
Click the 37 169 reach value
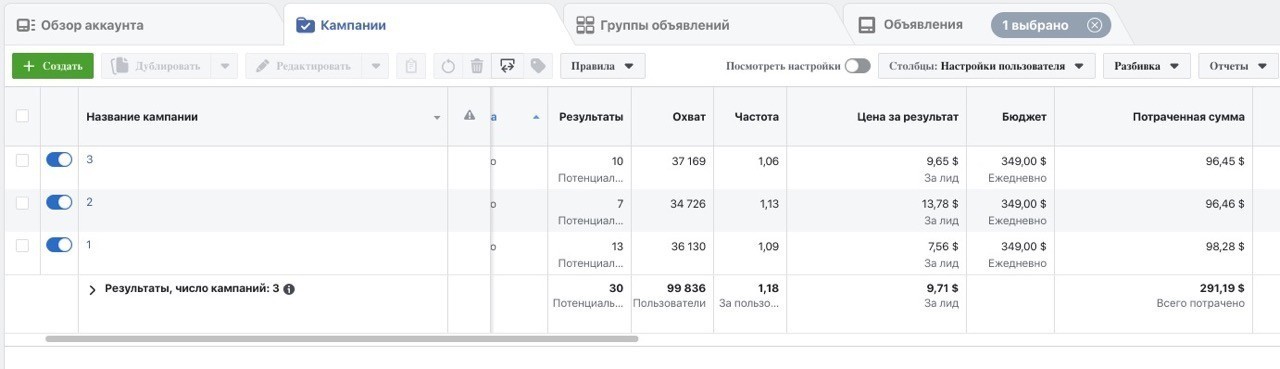point(688,161)
